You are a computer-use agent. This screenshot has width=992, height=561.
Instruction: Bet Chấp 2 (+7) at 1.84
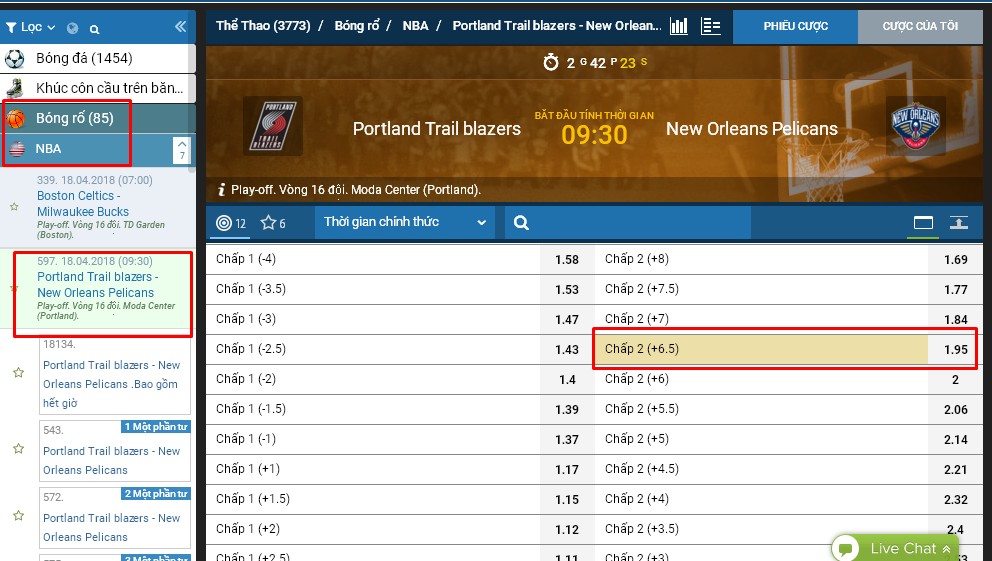(x=789, y=319)
